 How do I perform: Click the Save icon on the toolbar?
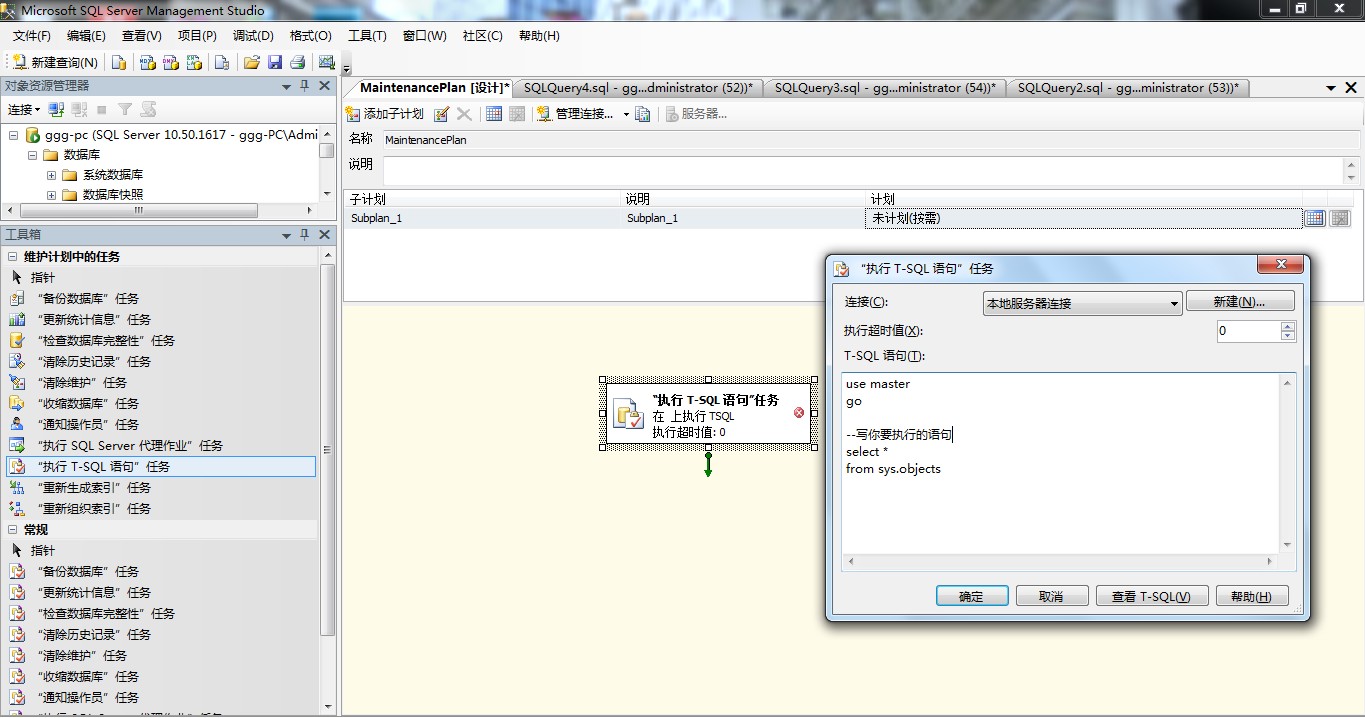[x=274, y=61]
